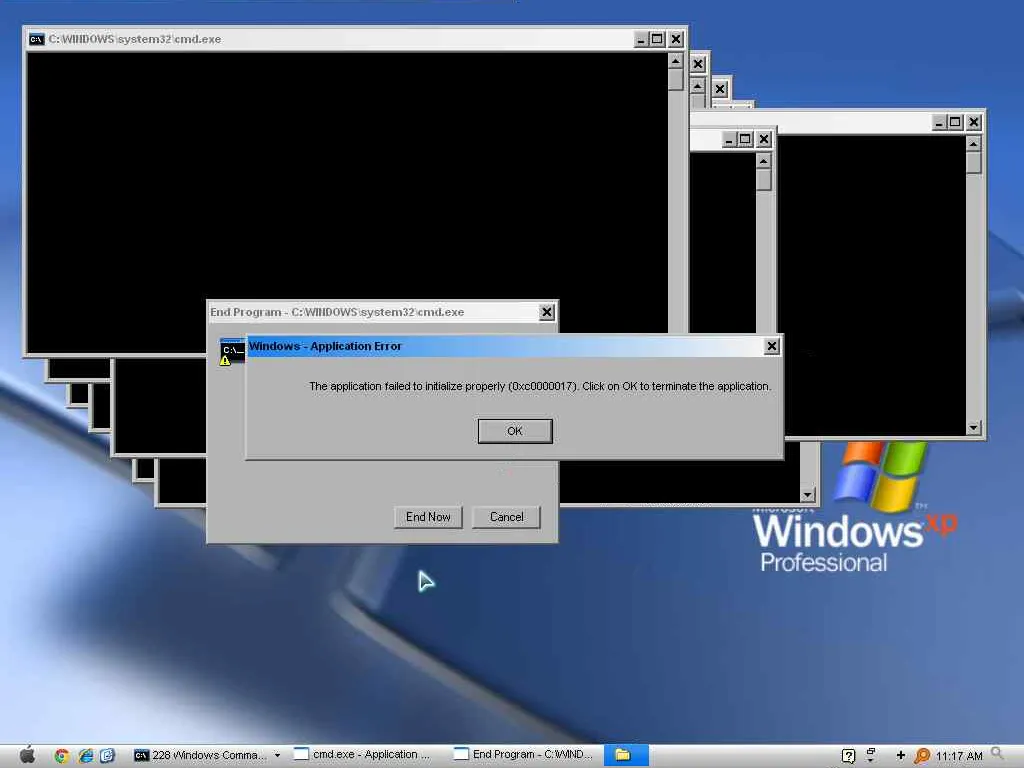Click the End Now button

pyautogui.click(x=428, y=517)
